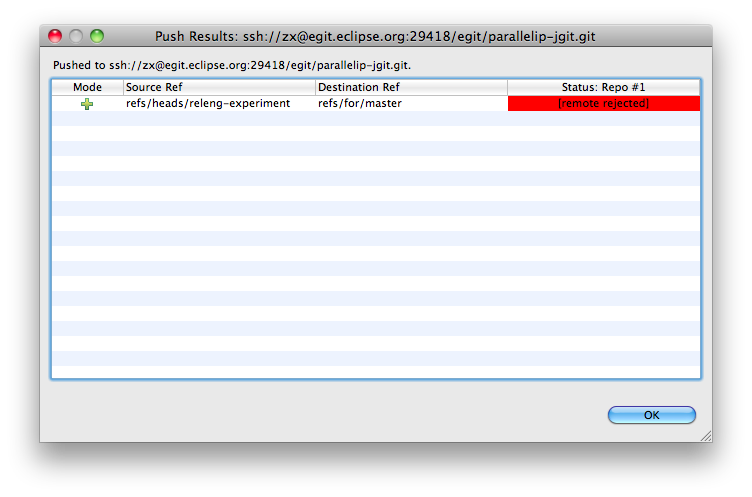
Task: Grab the resize grip at dialog corner
Action: pyautogui.click(x=706, y=436)
